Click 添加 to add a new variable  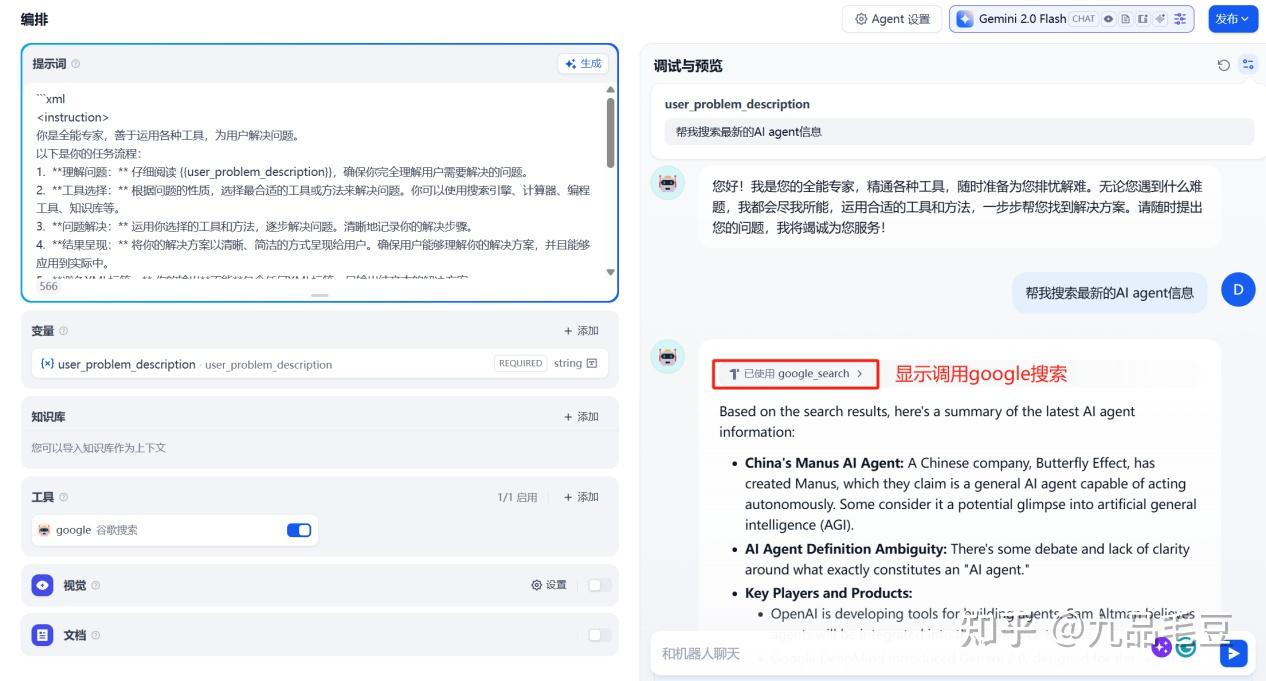[580, 330]
